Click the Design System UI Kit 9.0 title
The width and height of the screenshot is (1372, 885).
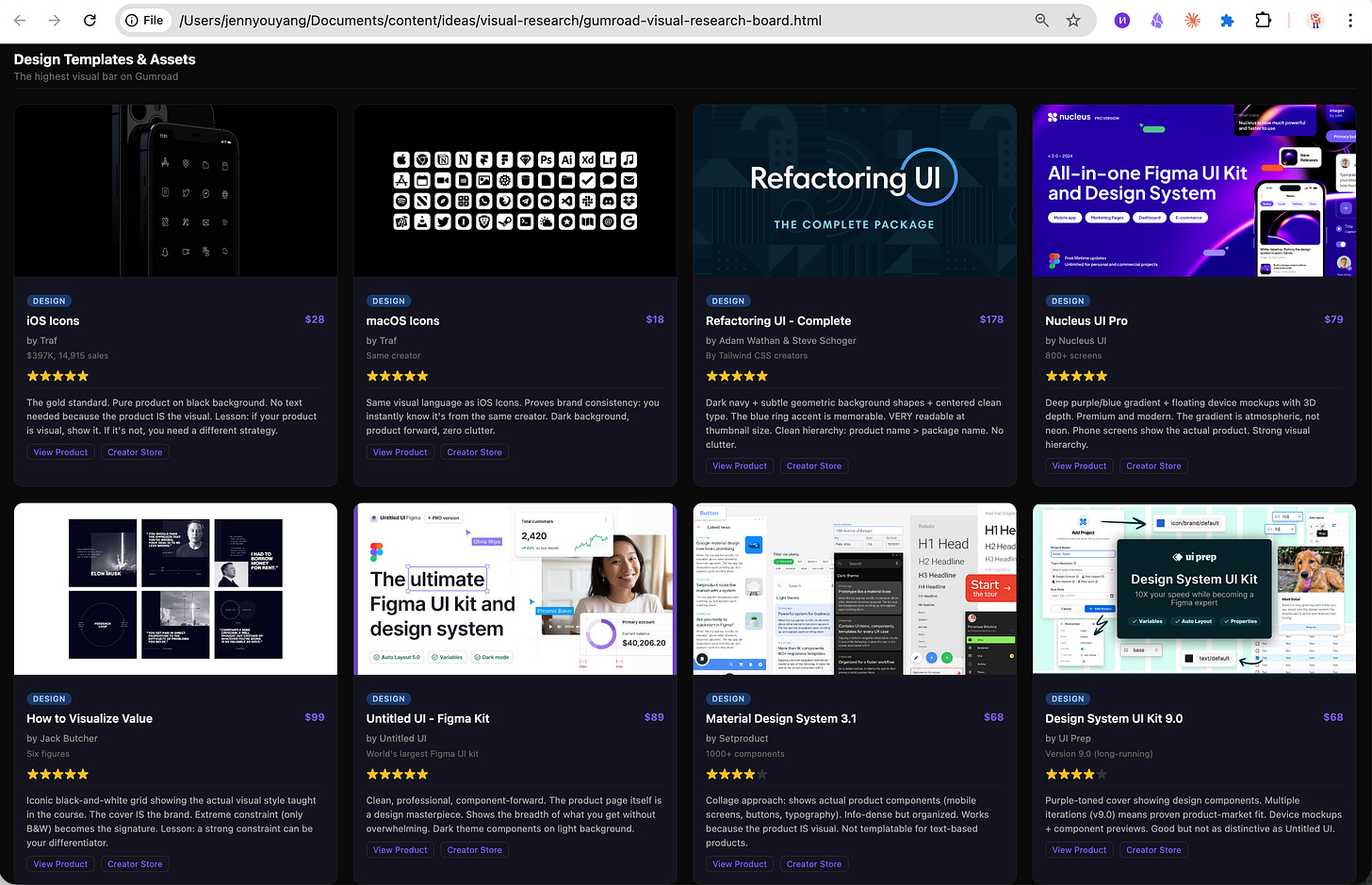[x=1114, y=718]
